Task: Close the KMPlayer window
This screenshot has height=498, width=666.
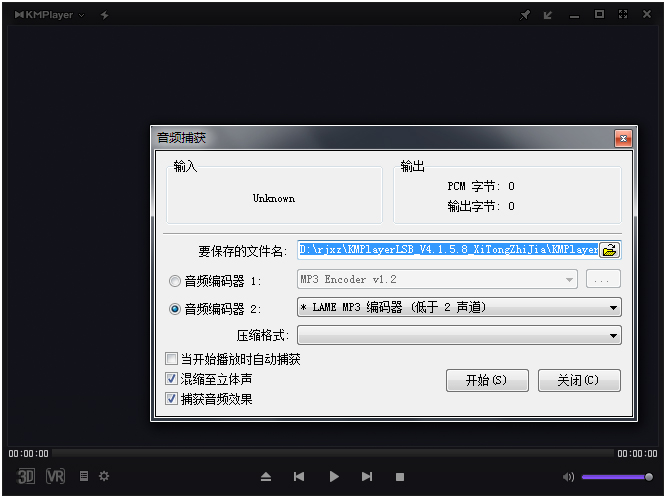Action: click(646, 14)
